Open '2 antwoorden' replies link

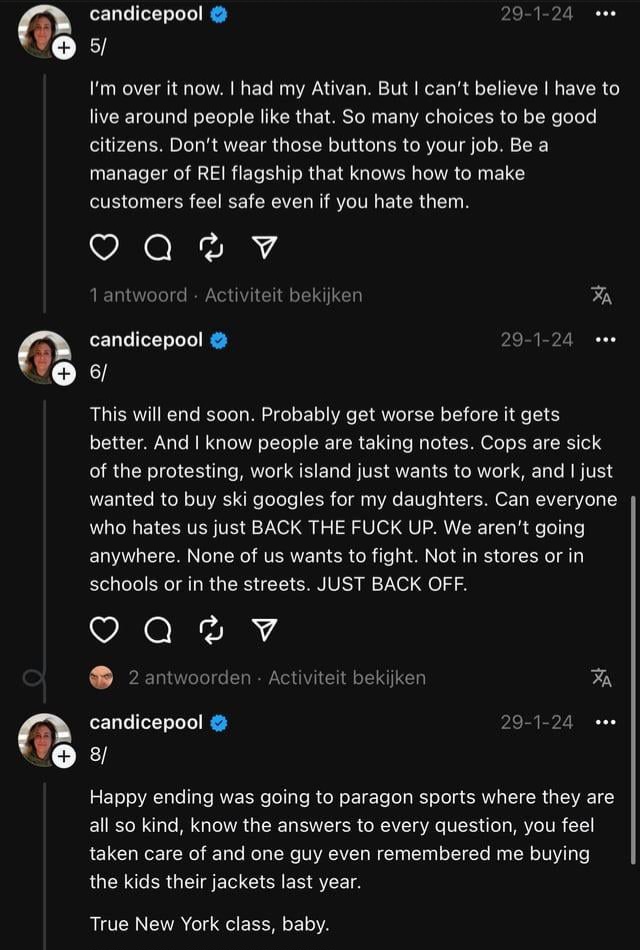(190, 677)
